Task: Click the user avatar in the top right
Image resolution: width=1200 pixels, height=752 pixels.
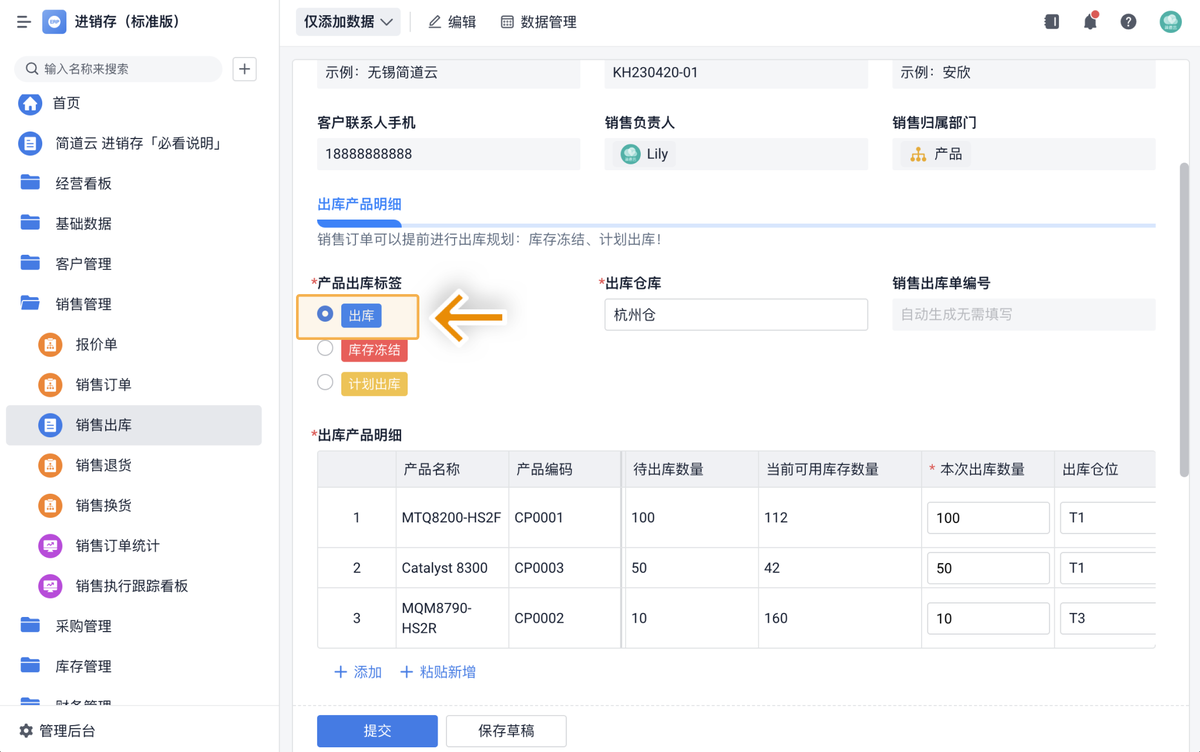Action: pyautogui.click(x=1170, y=21)
